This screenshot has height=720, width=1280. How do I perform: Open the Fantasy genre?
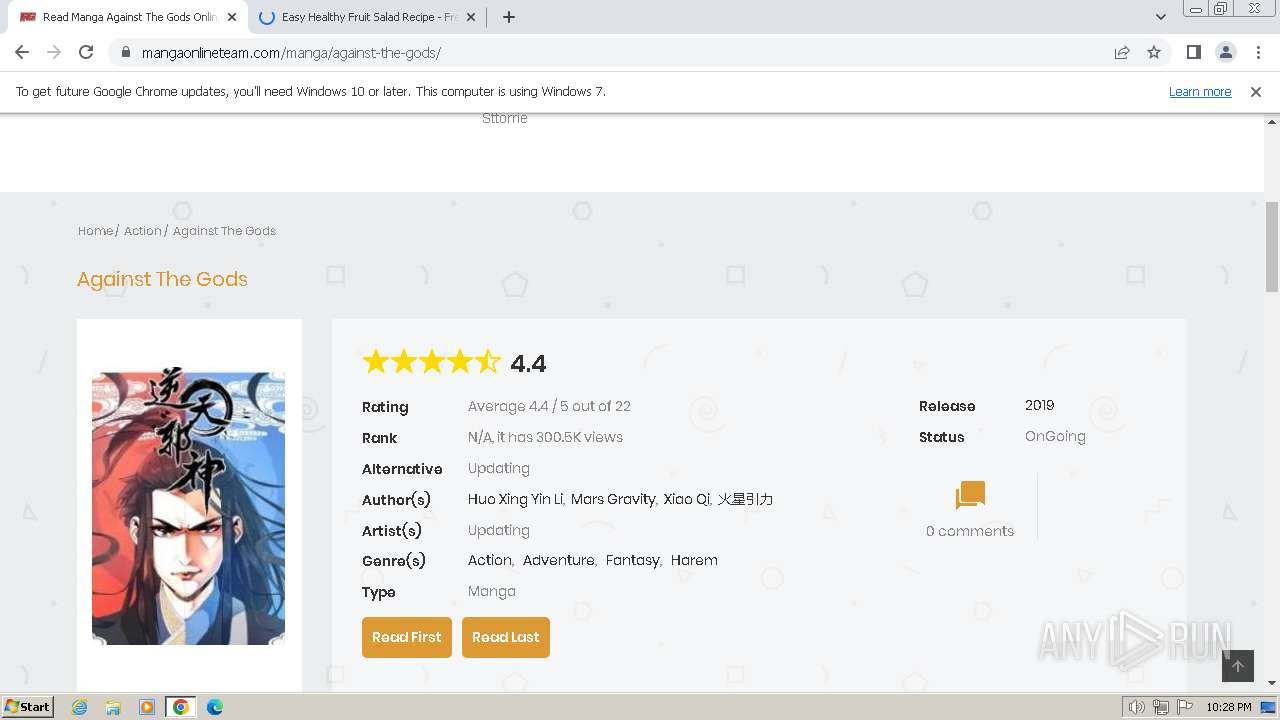pos(632,560)
